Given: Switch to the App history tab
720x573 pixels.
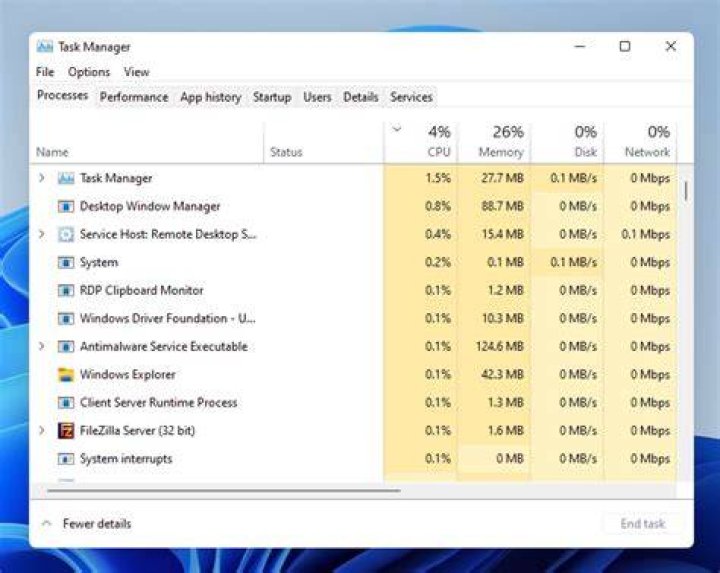Looking at the screenshot, I should click(211, 97).
